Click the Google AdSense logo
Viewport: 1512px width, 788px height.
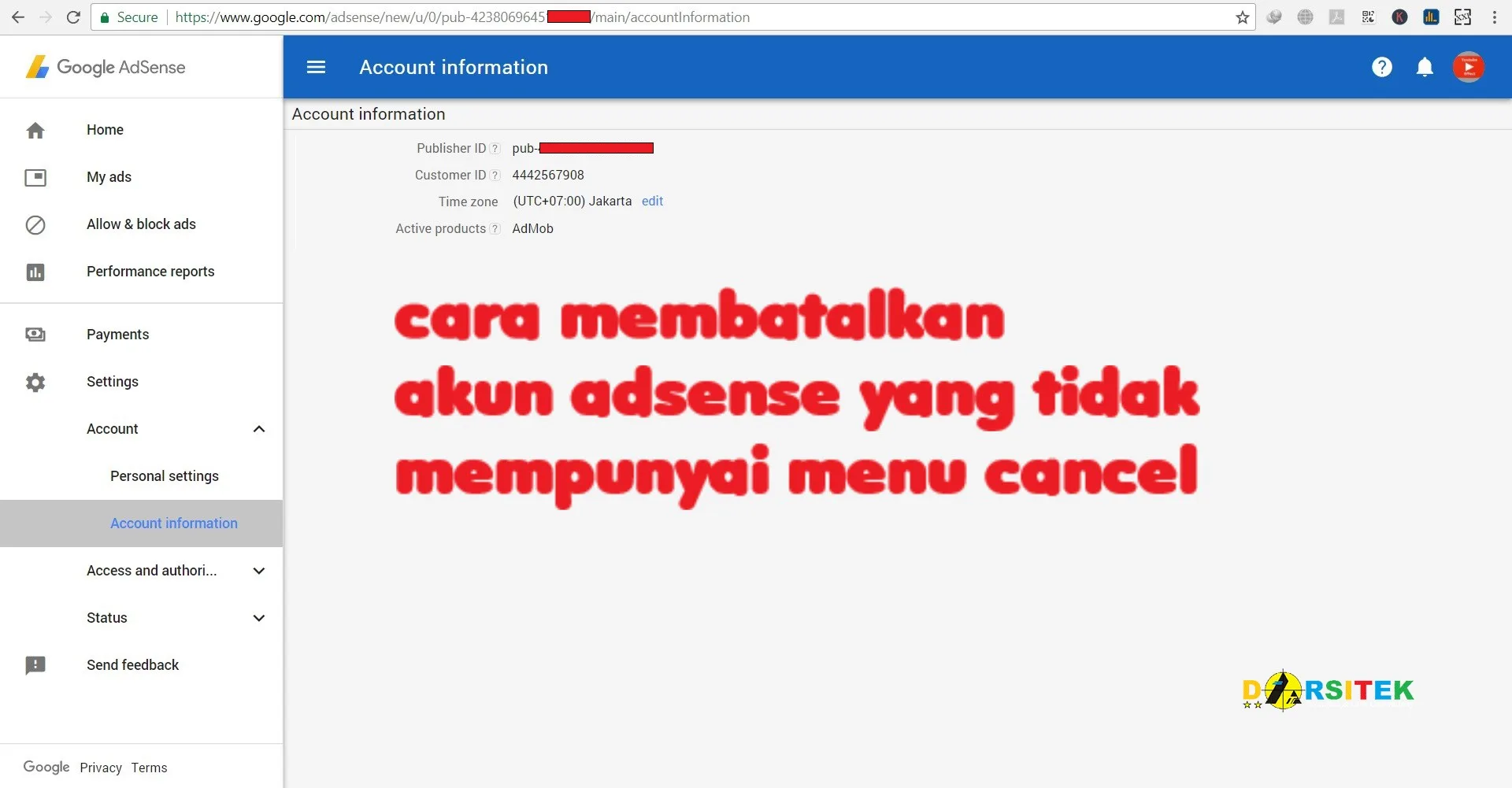pyautogui.click(x=106, y=67)
